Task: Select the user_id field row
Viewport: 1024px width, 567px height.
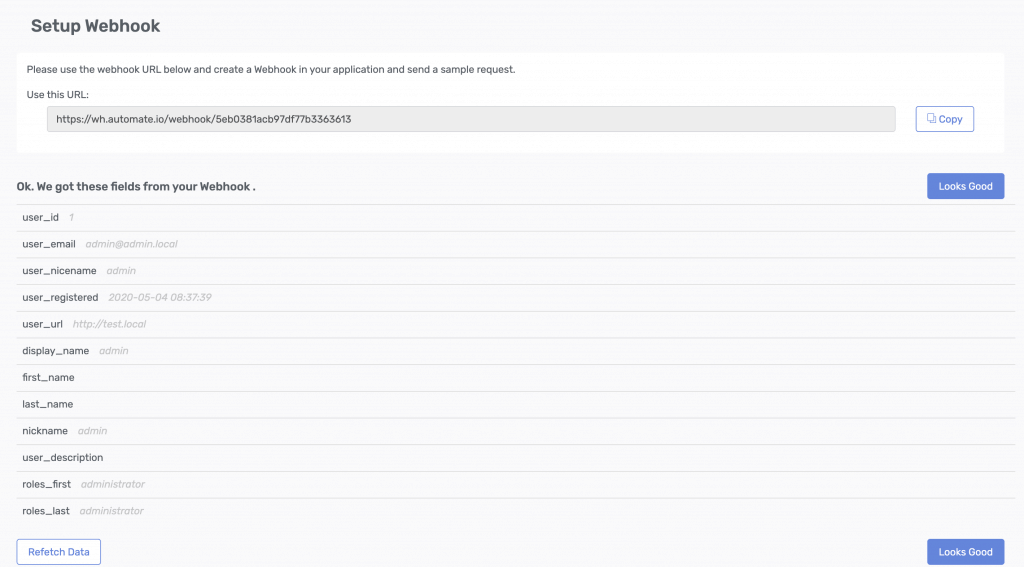Action: pos(516,218)
